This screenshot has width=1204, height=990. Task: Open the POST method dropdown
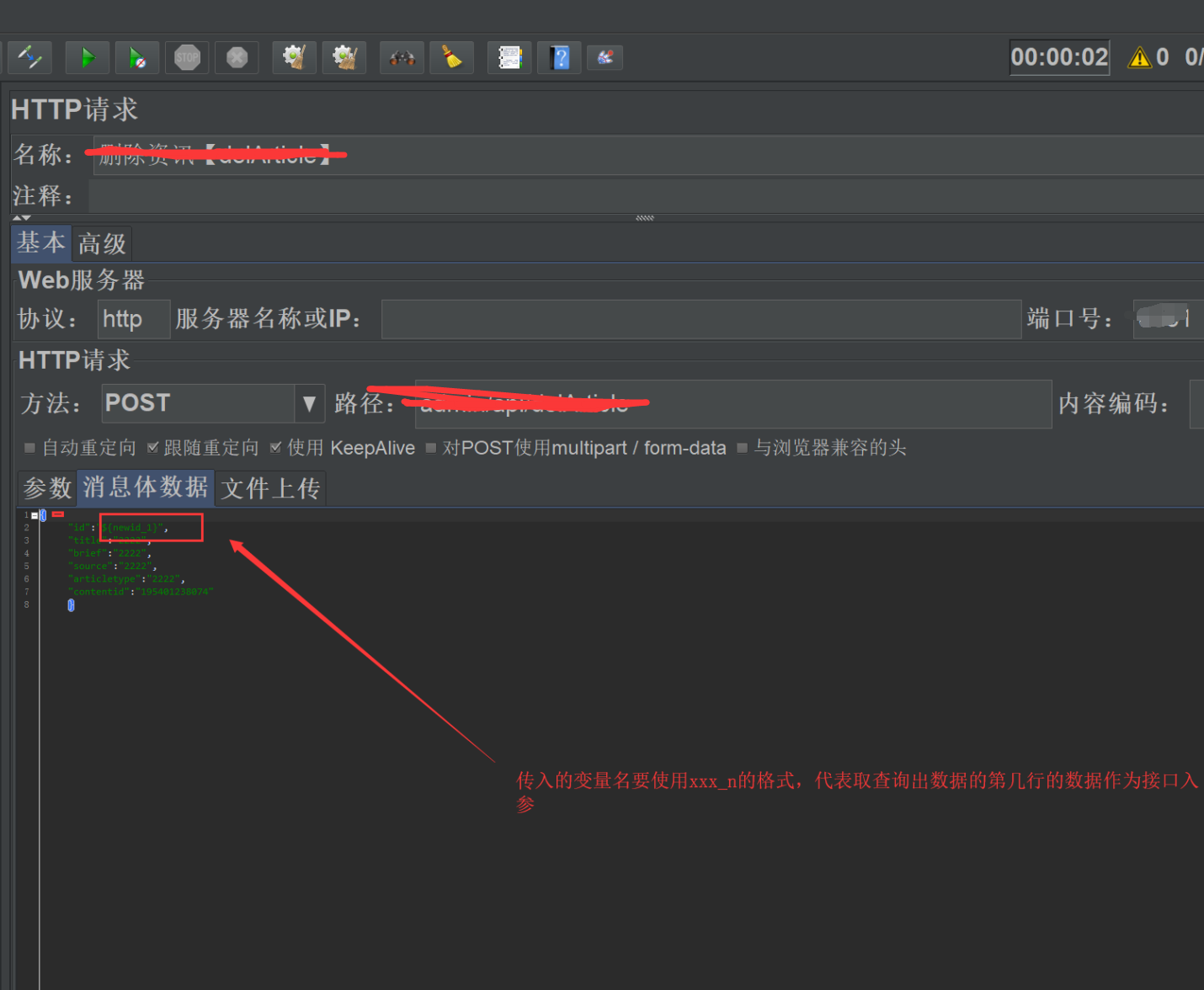pos(309,403)
